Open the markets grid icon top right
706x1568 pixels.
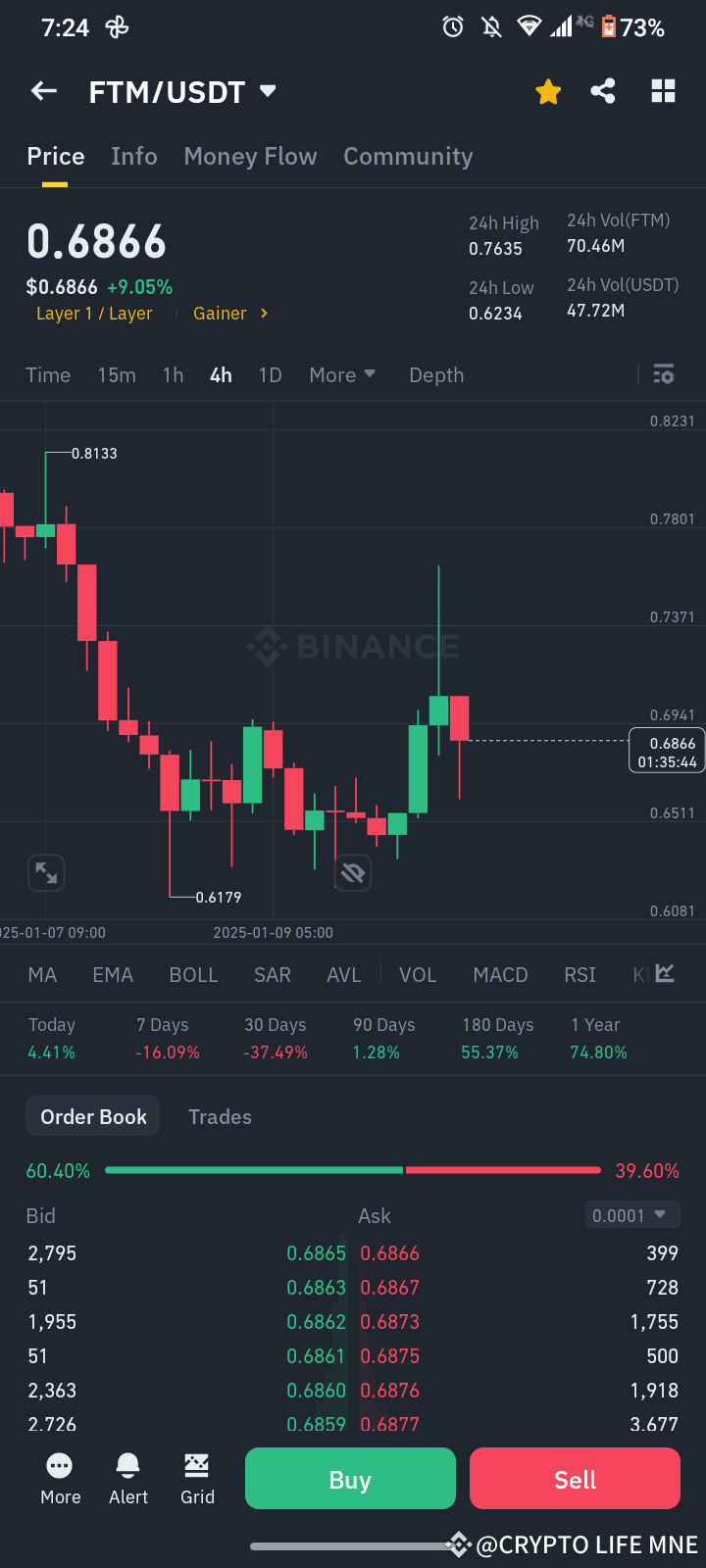click(x=663, y=90)
